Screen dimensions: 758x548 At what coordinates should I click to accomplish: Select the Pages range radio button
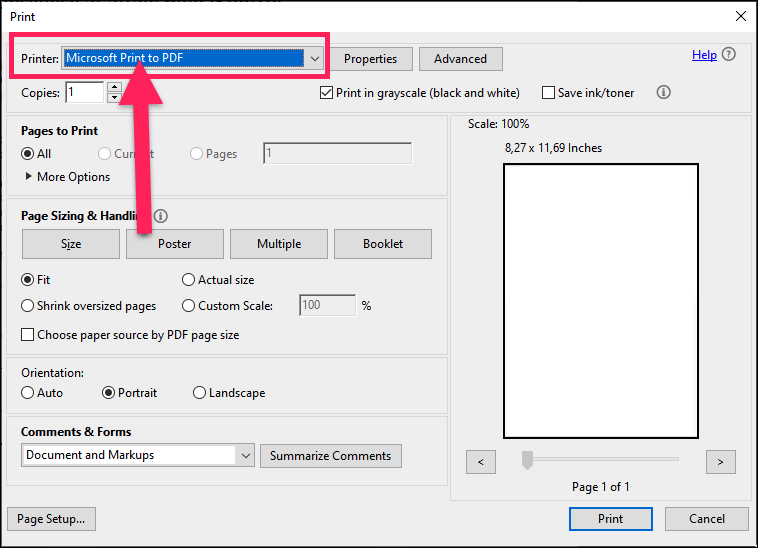click(x=196, y=154)
